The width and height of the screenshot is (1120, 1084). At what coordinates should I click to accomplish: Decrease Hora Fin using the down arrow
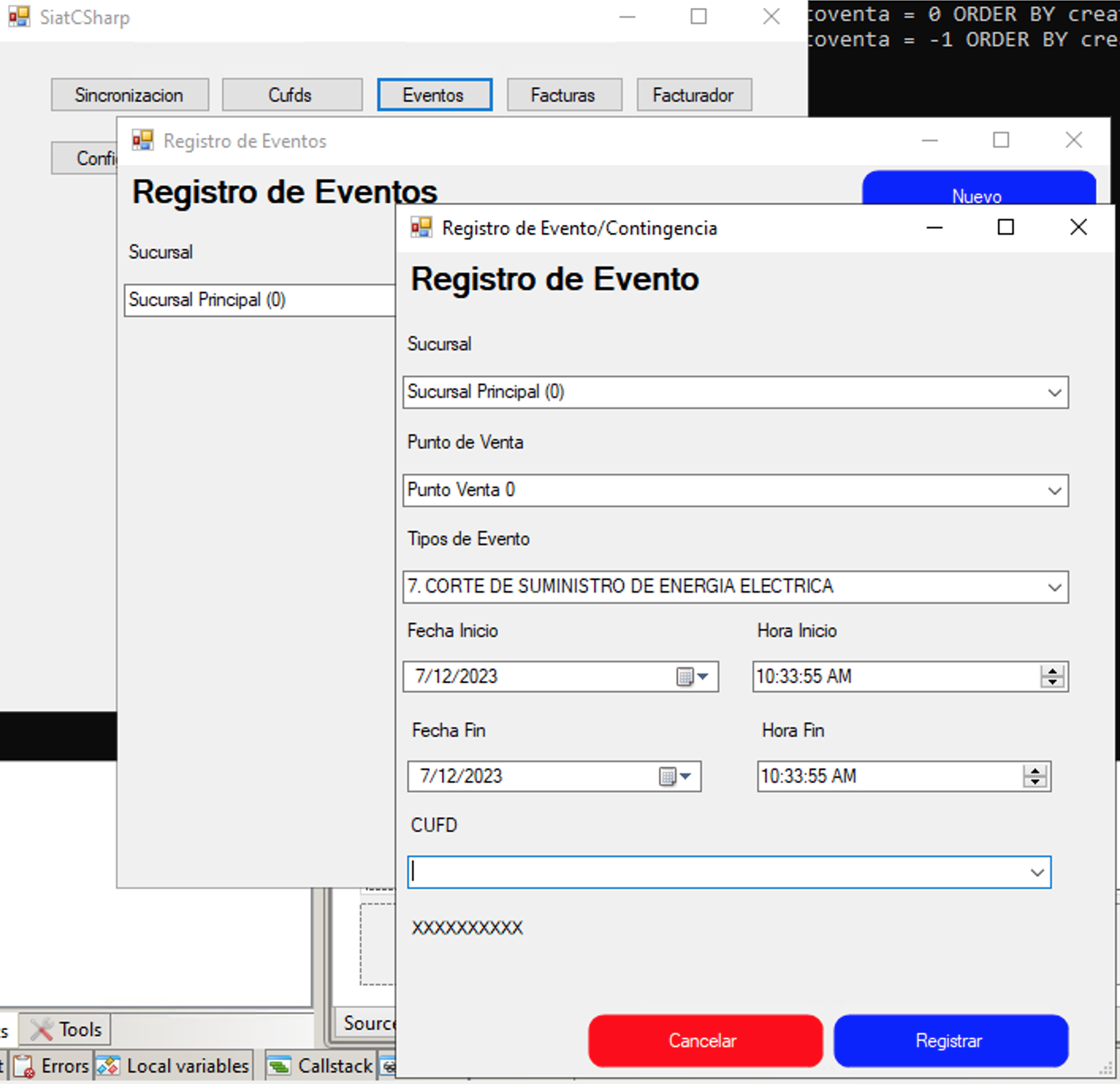click(x=1034, y=782)
